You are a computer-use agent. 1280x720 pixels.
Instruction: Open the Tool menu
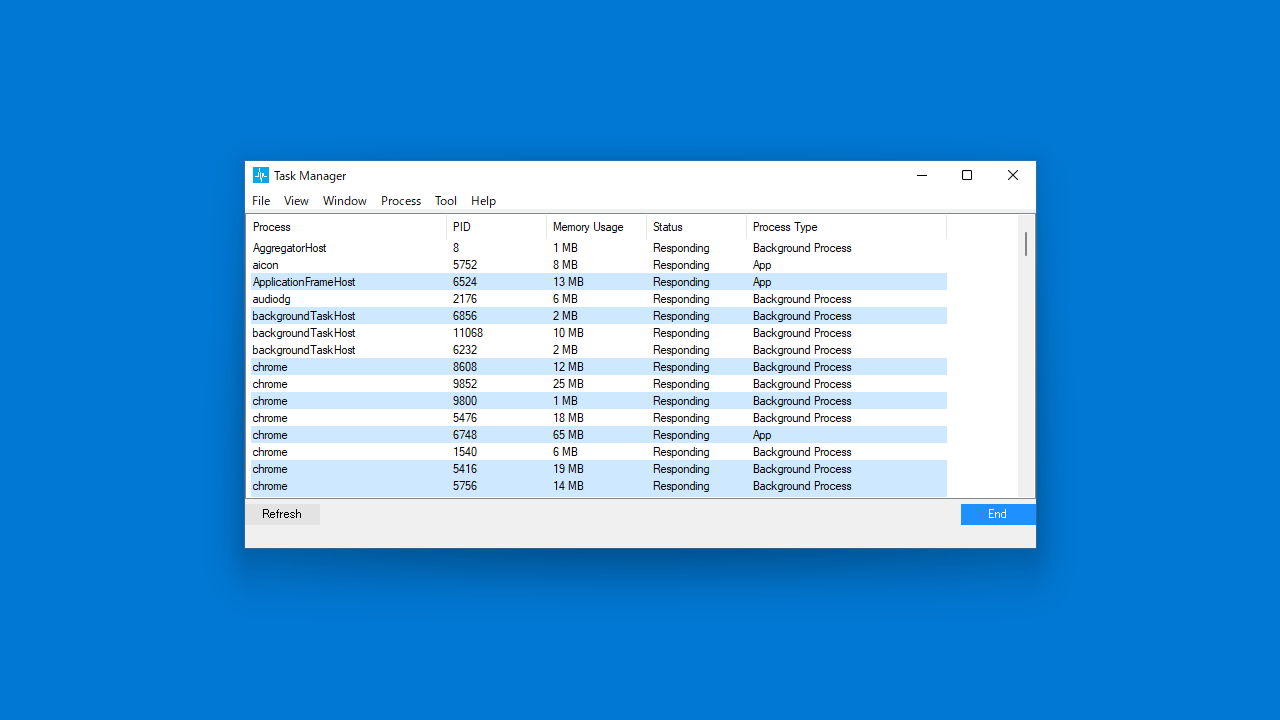point(446,201)
